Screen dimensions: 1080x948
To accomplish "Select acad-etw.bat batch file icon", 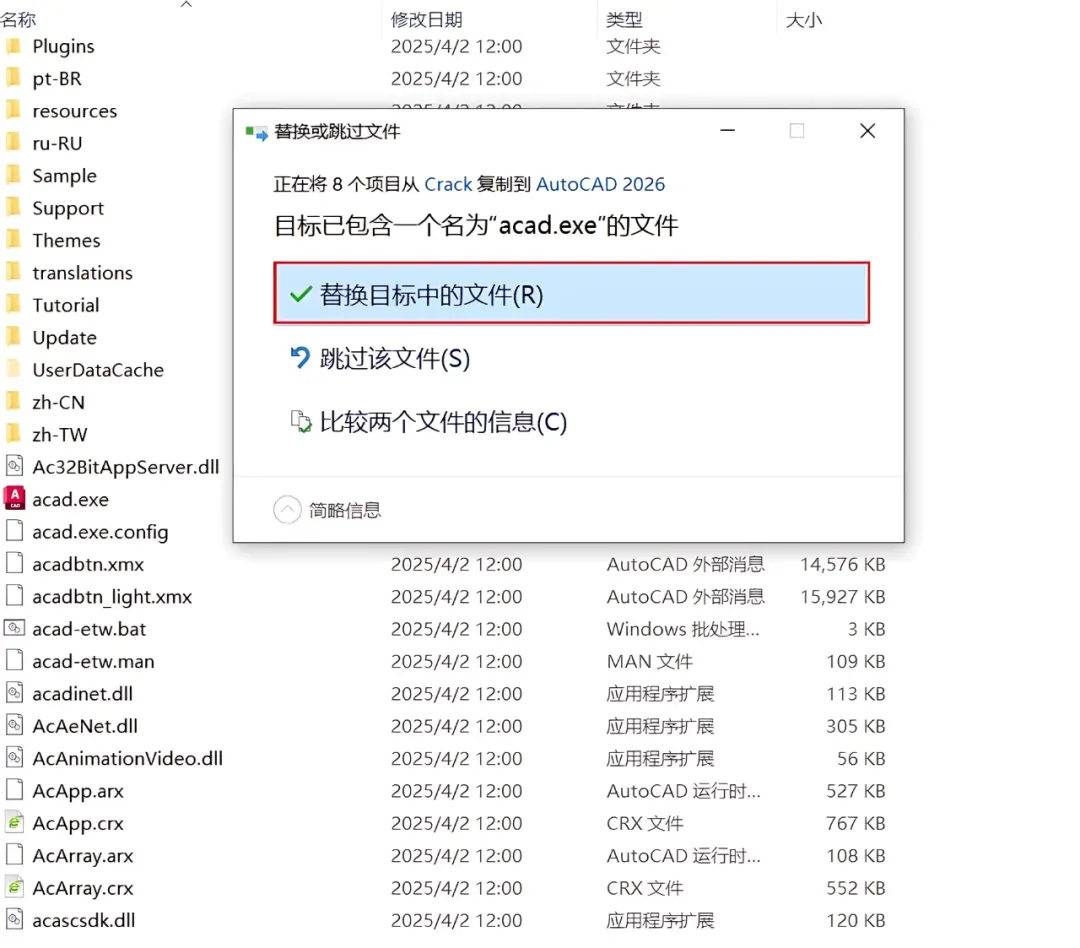I will click(x=14, y=628).
